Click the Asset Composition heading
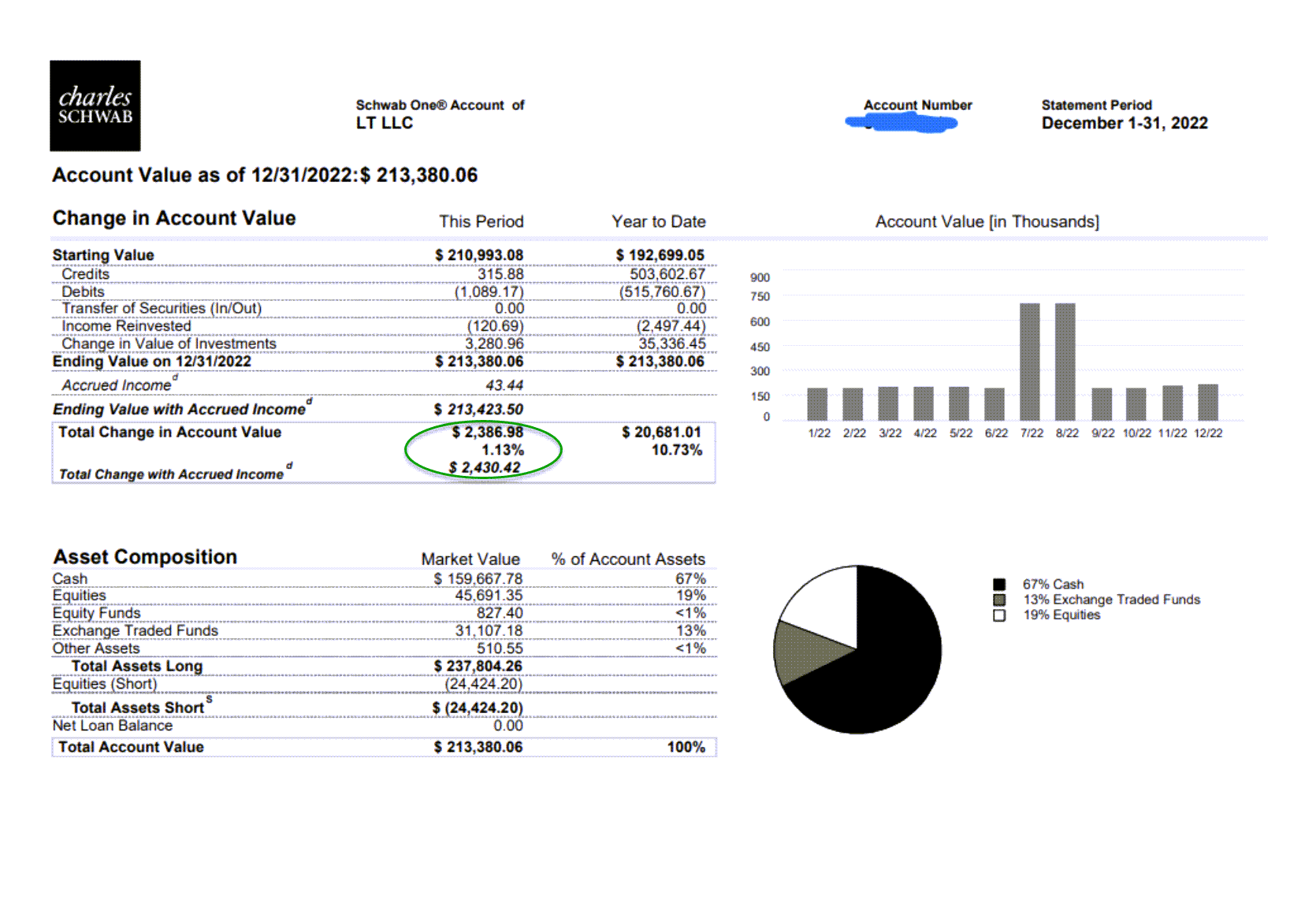 pyautogui.click(x=145, y=557)
